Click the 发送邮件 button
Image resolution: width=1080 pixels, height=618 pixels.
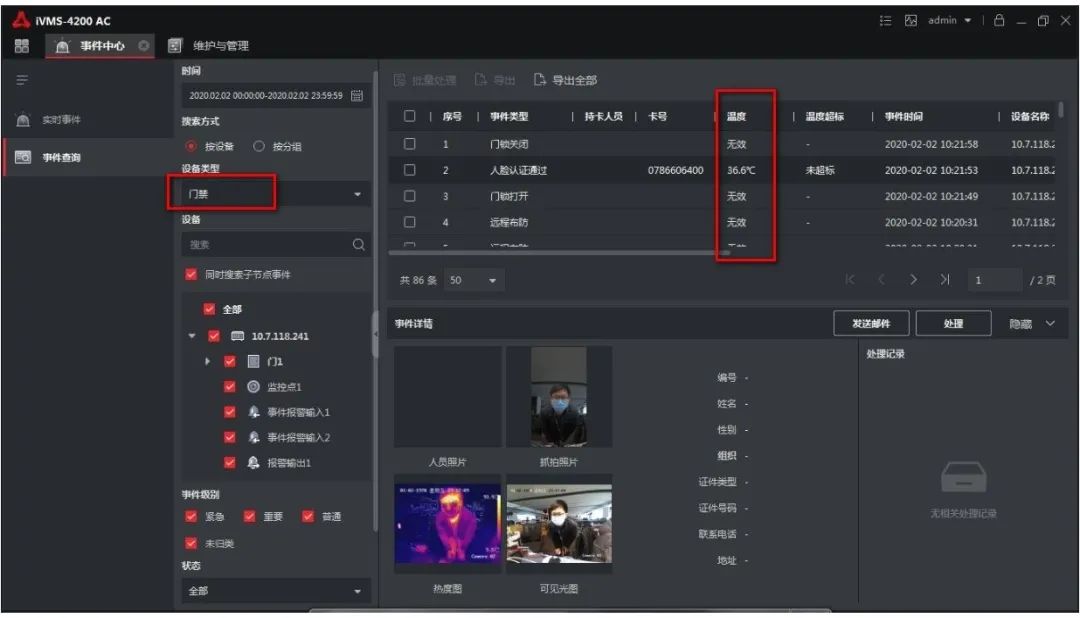click(x=870, y=323)
